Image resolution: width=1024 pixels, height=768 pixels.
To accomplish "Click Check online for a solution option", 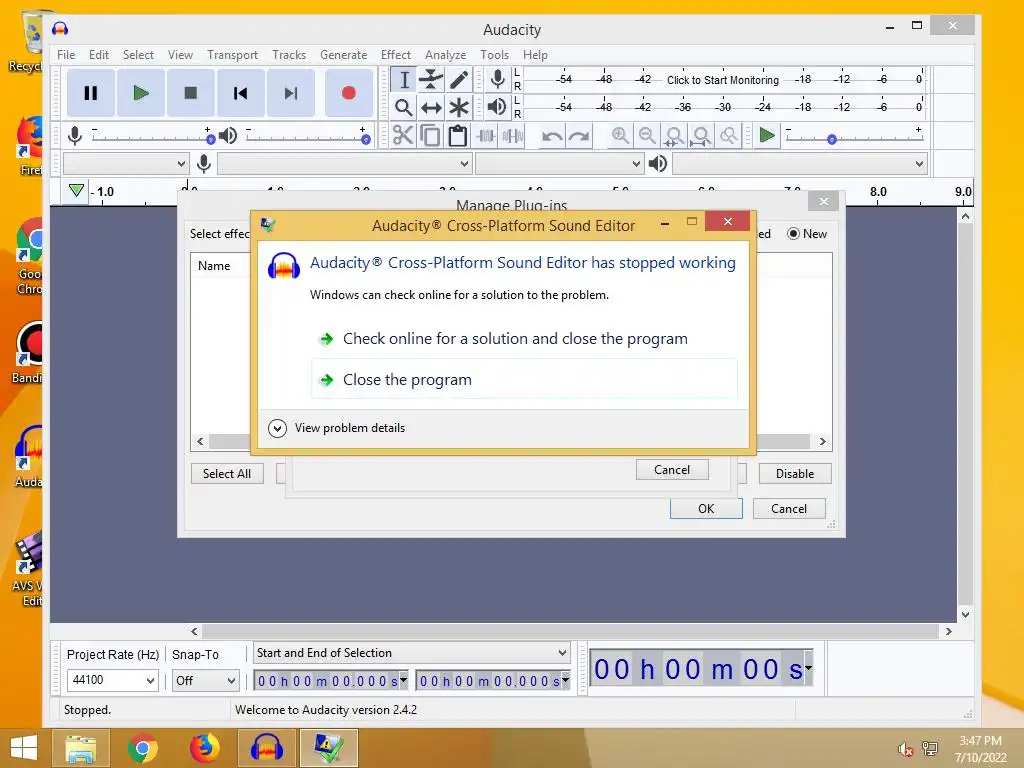I will coord(524,339).
